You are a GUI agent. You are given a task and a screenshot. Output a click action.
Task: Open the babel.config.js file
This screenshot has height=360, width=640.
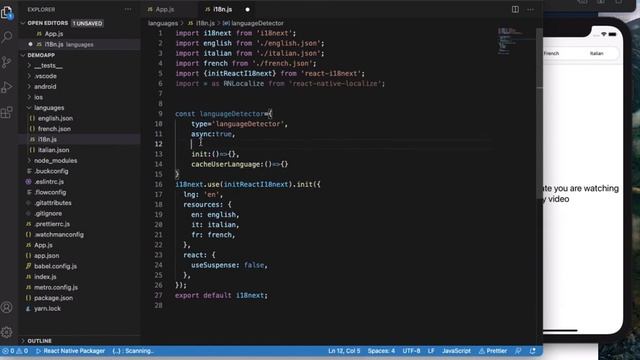pos(55,267)
